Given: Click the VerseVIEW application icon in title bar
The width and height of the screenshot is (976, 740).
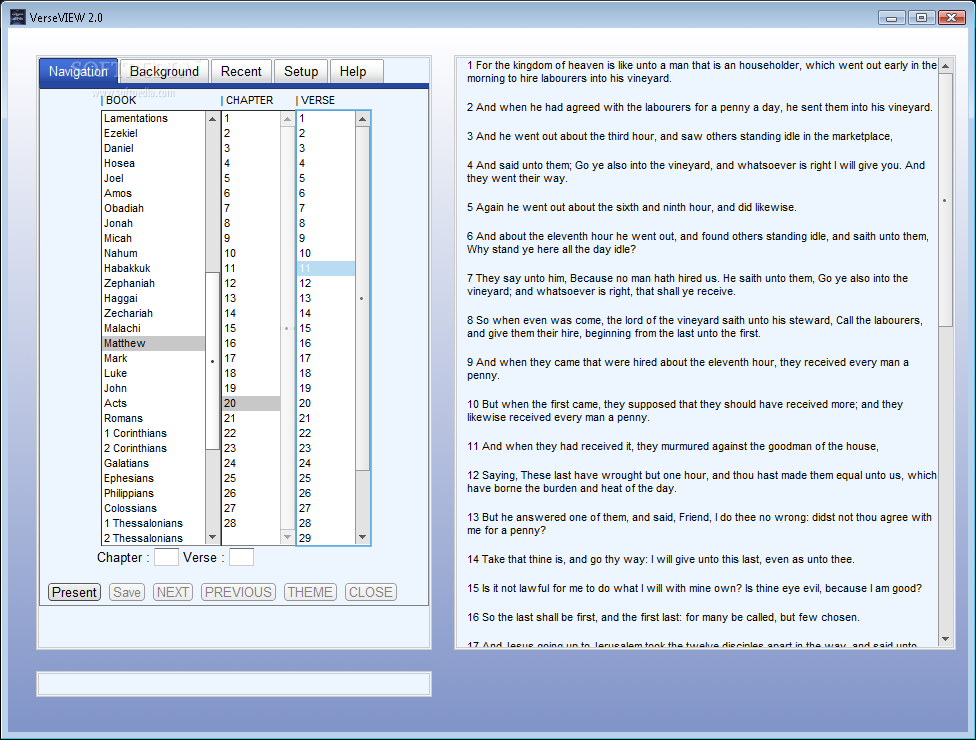Looking at the screenshot, I should coord(18,17).
